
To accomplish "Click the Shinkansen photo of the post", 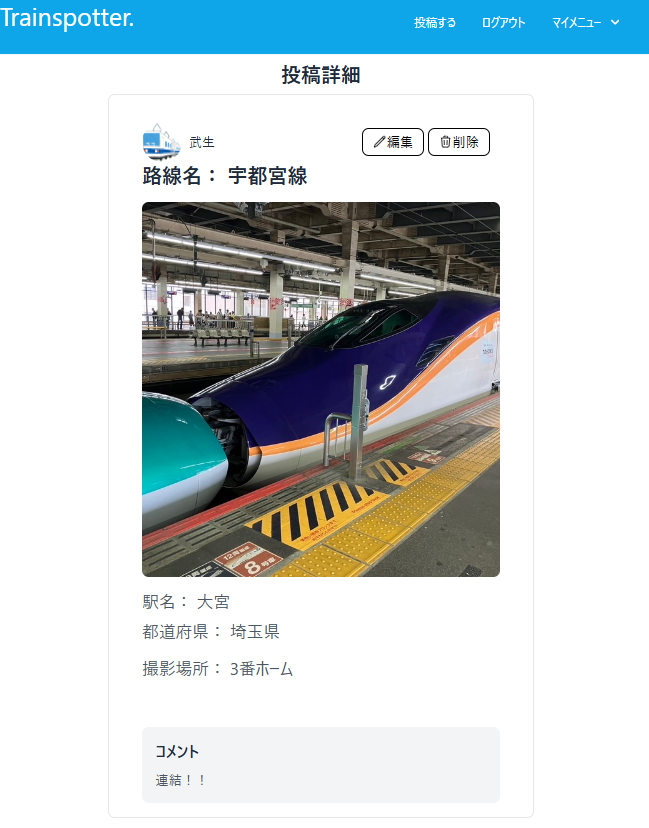I will coord(321,389).
